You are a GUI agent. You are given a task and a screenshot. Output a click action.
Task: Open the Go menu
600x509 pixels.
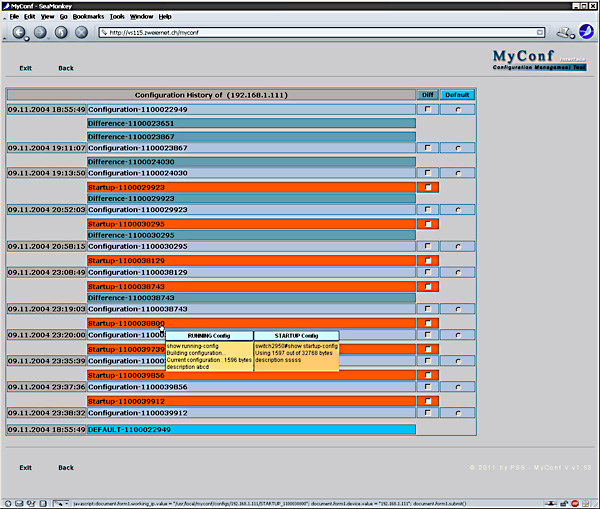[64, 16]
